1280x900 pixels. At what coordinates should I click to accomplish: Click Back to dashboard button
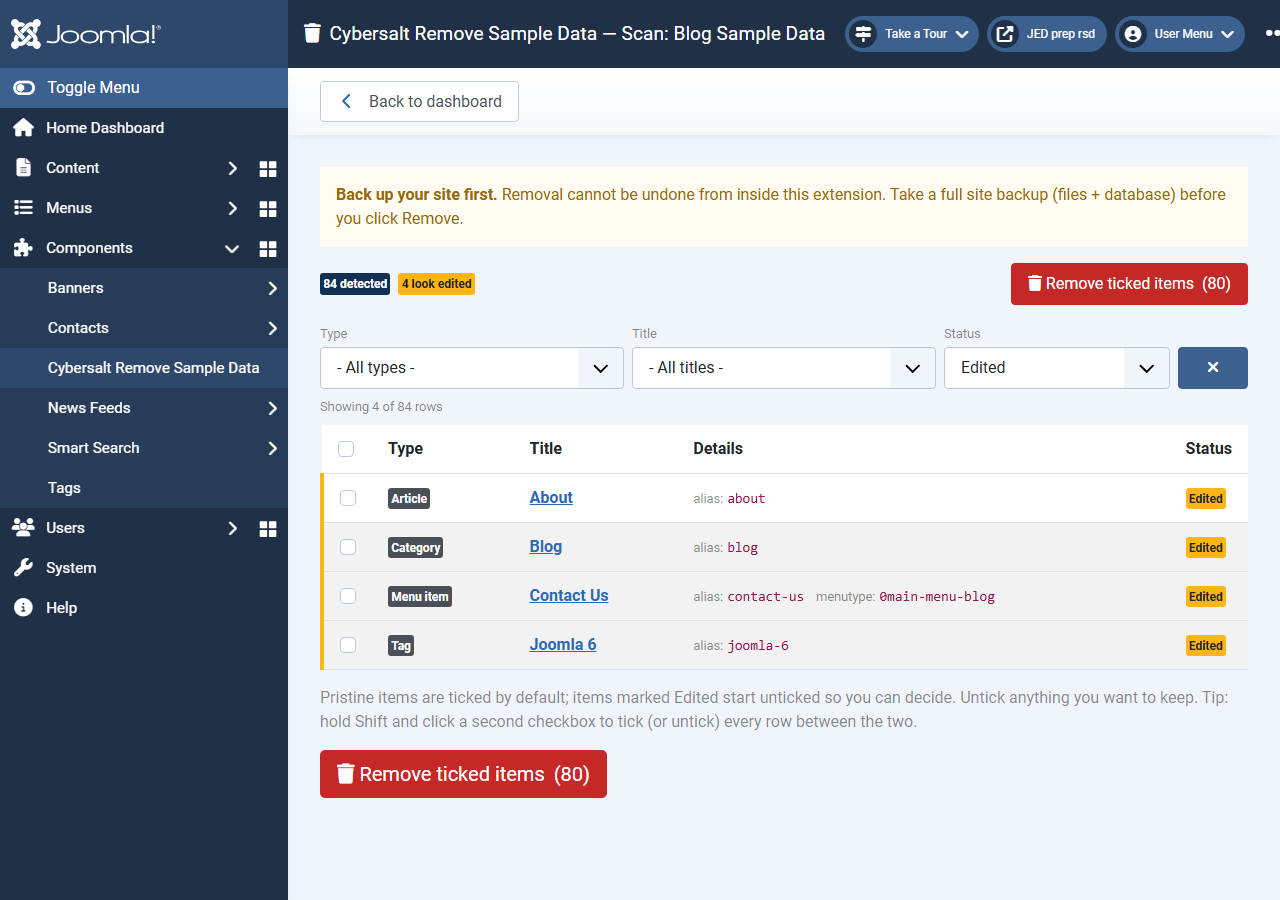[419, 101]
